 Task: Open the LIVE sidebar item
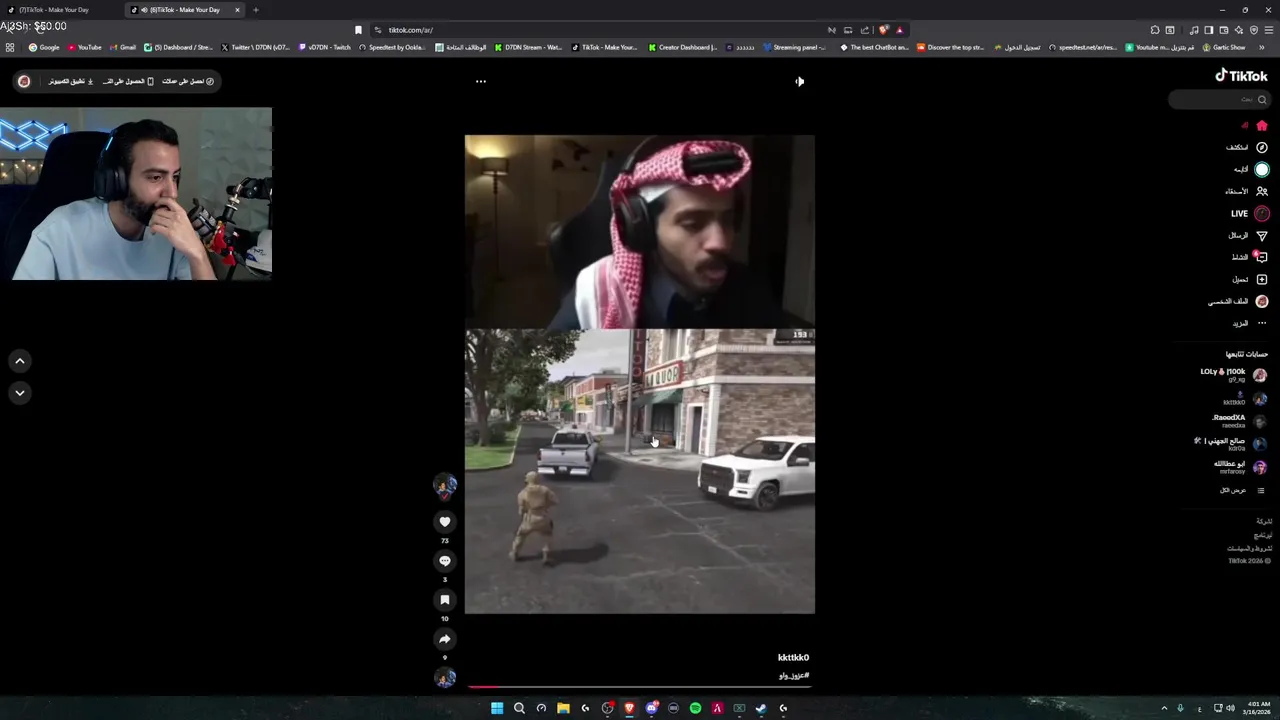coord(1250,213)
